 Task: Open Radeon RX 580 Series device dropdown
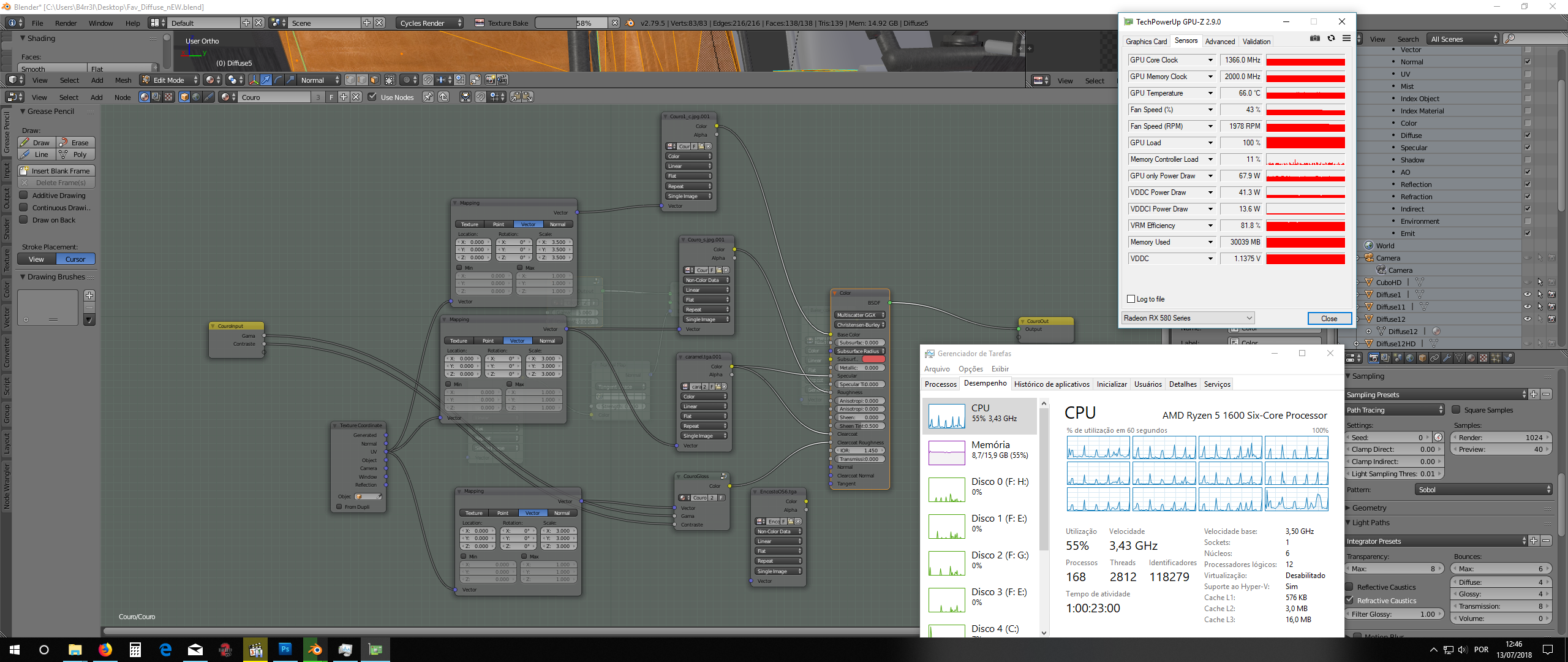(x=1188, y=318)
